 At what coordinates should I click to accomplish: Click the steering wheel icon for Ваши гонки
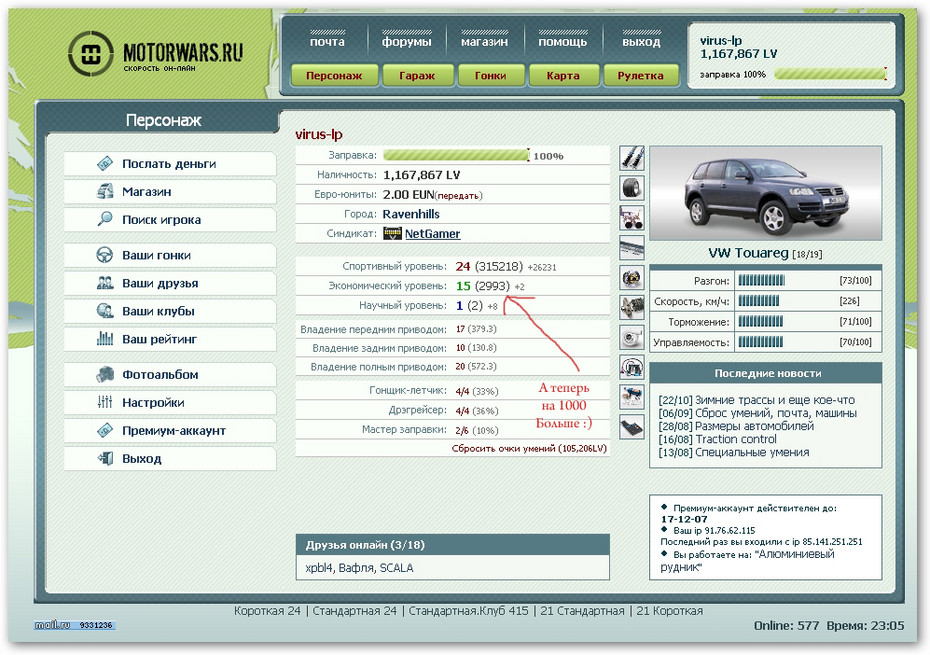coord(105,255)
